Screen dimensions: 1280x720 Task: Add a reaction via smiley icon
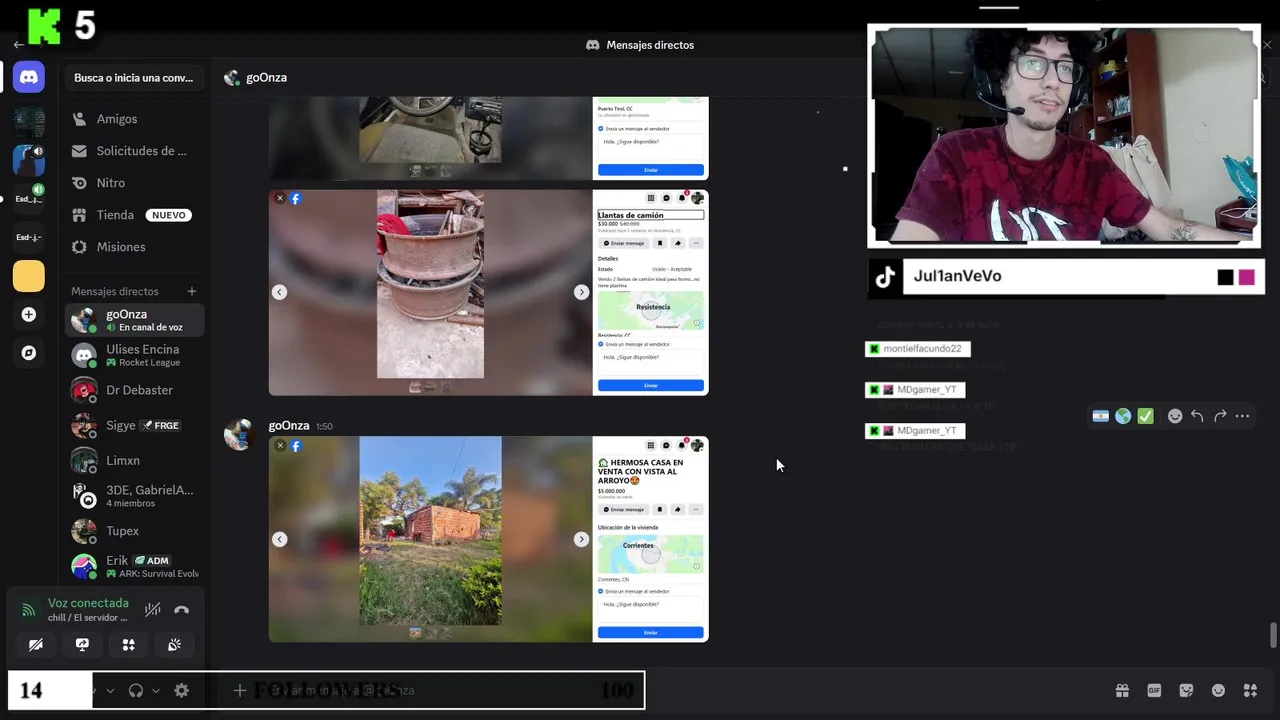coord(1175,416)
